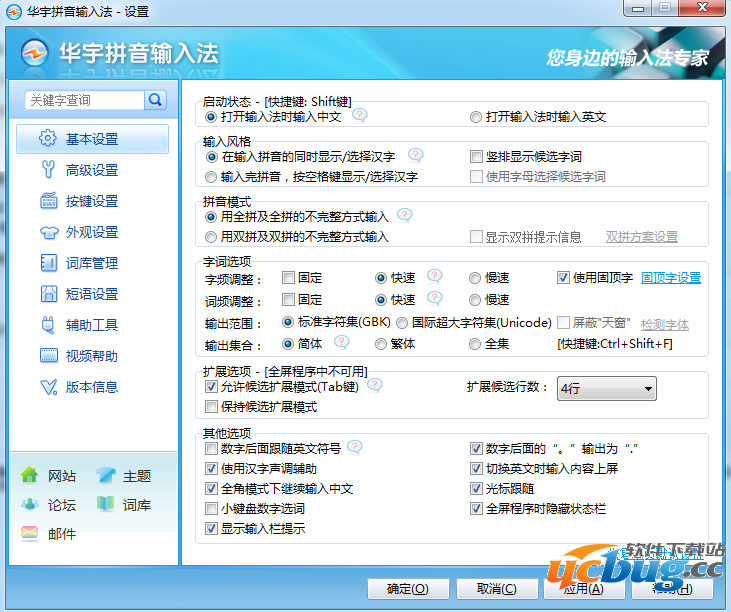Viewport: 731px width, 612px height.
Task: Click help bubble beside 数字后面跟随英文符号
Action: pyautogui.click(x=355, y=447)
